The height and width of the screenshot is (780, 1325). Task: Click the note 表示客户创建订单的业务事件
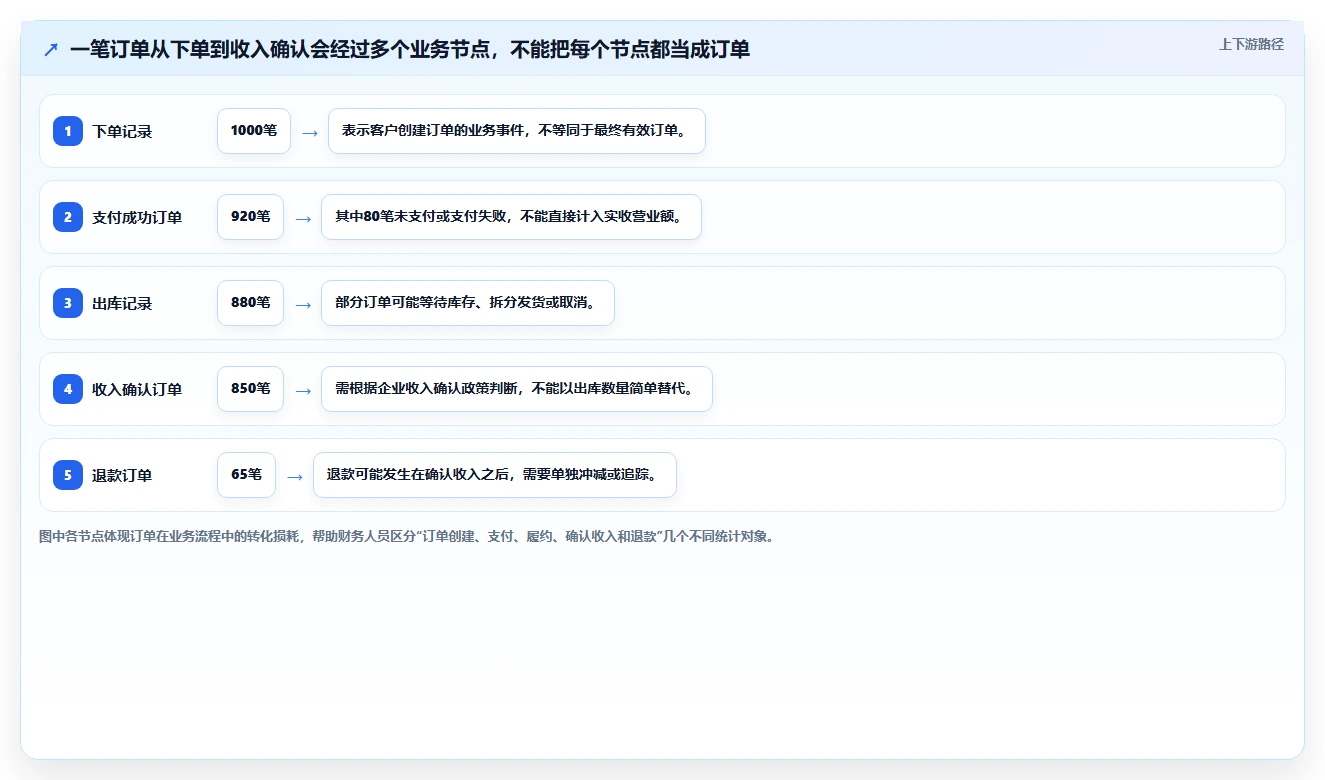coord(517,131)
